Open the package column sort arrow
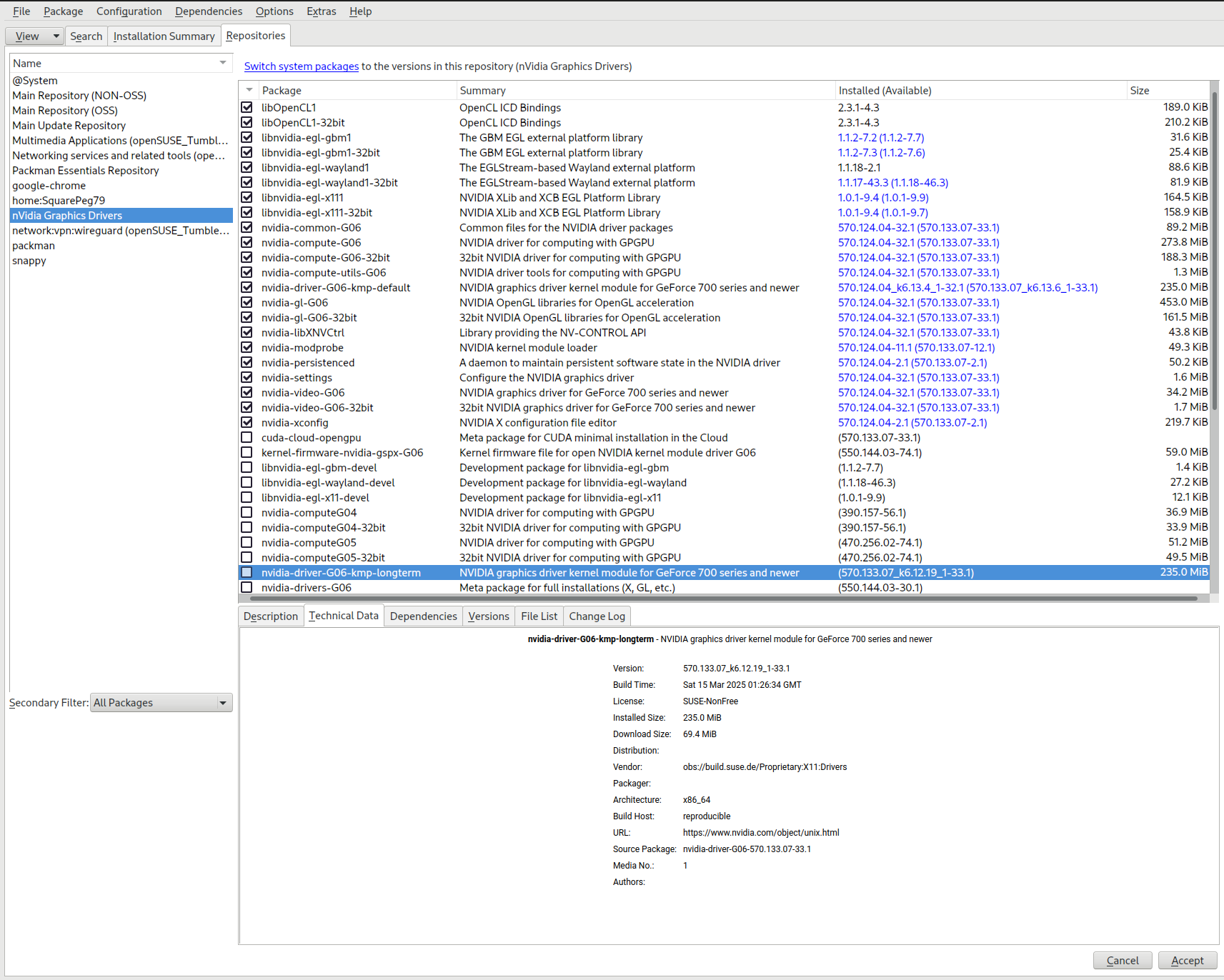Screen dimensions: 1224x980 click(248, 90)
